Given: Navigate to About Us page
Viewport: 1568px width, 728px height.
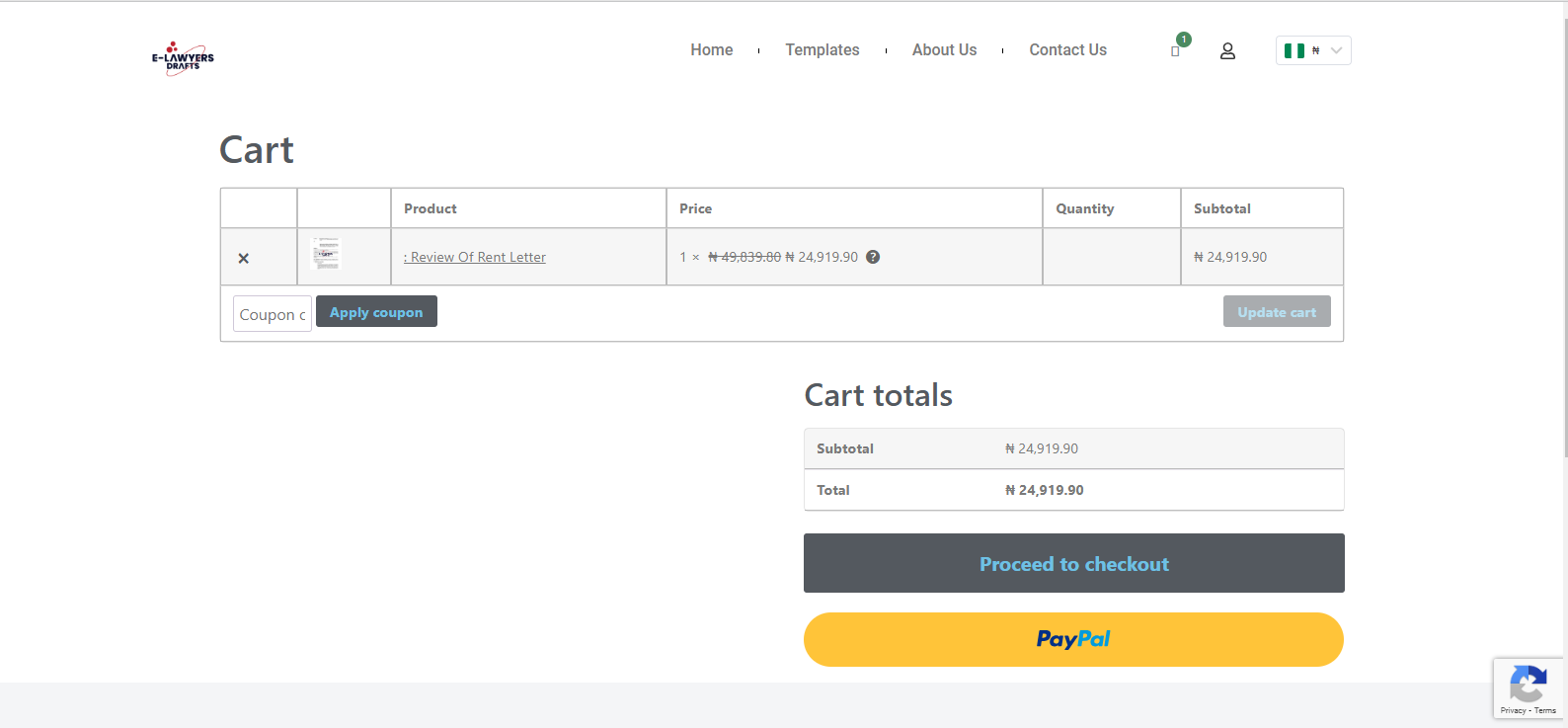Looking at the screenshot, I should (x=944, y=50).
